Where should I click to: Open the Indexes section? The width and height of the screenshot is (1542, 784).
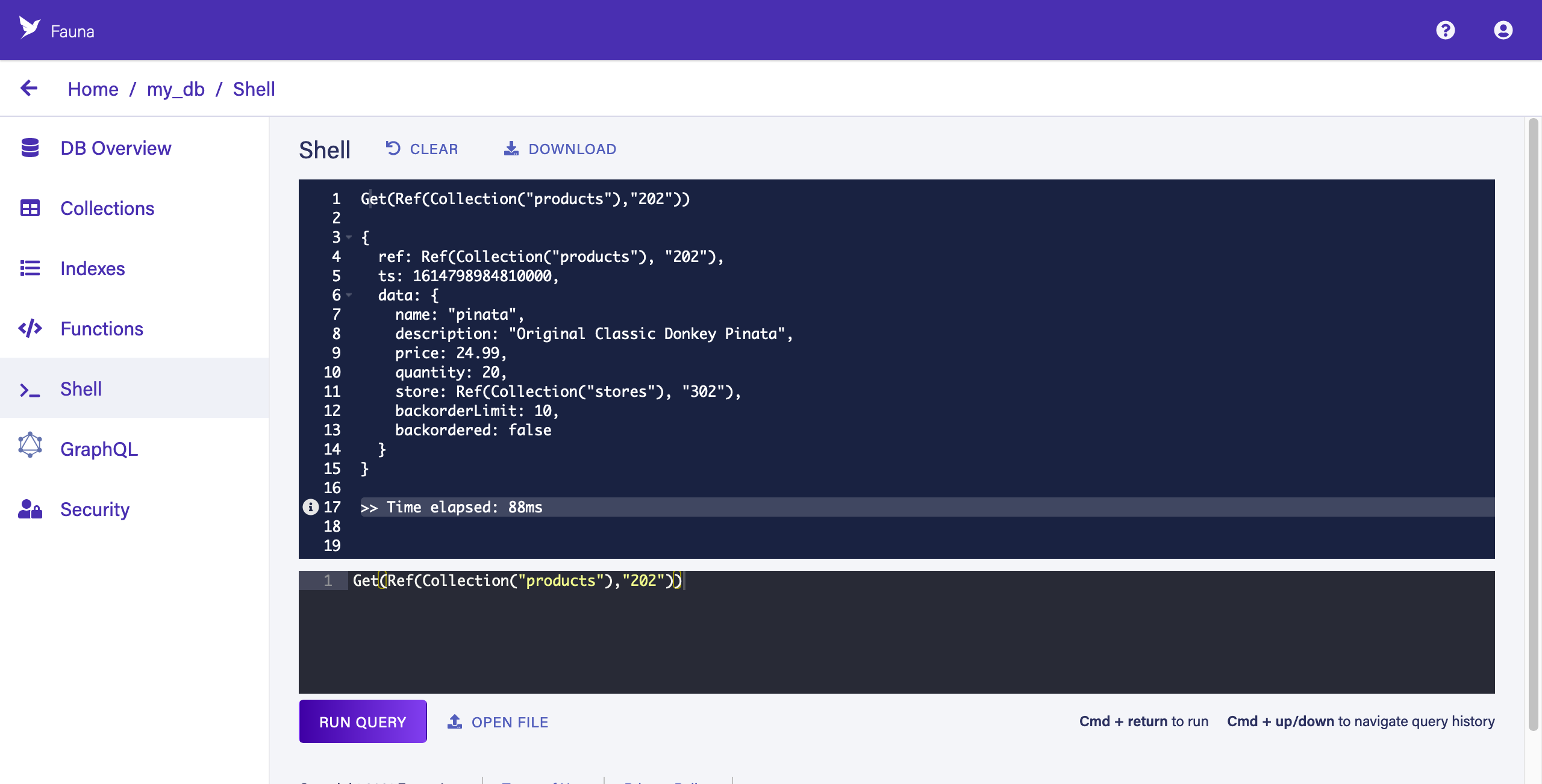pyautogui.click(x=92, y=268)
